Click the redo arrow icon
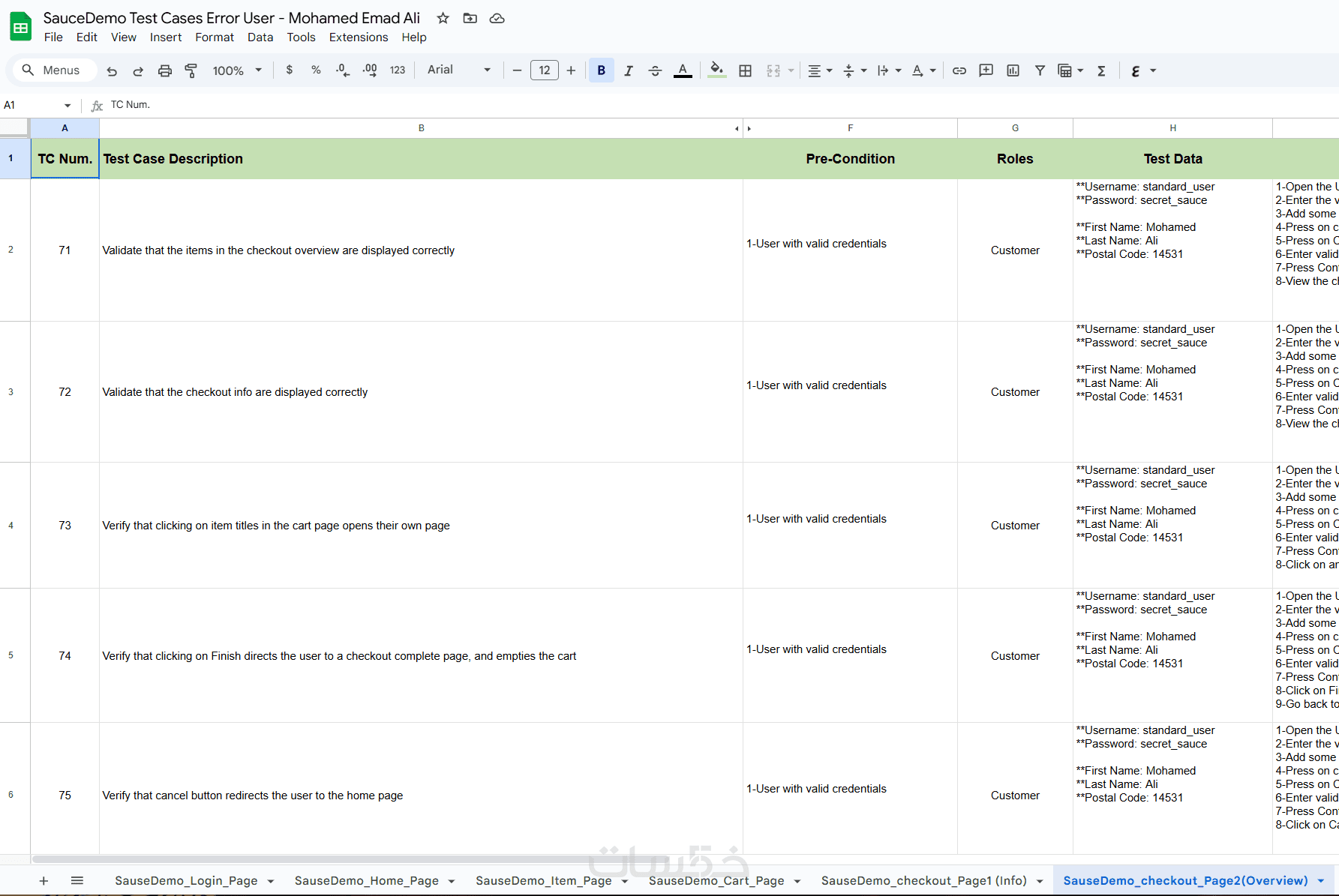The image size is (1339, 896). coord(138,70)
